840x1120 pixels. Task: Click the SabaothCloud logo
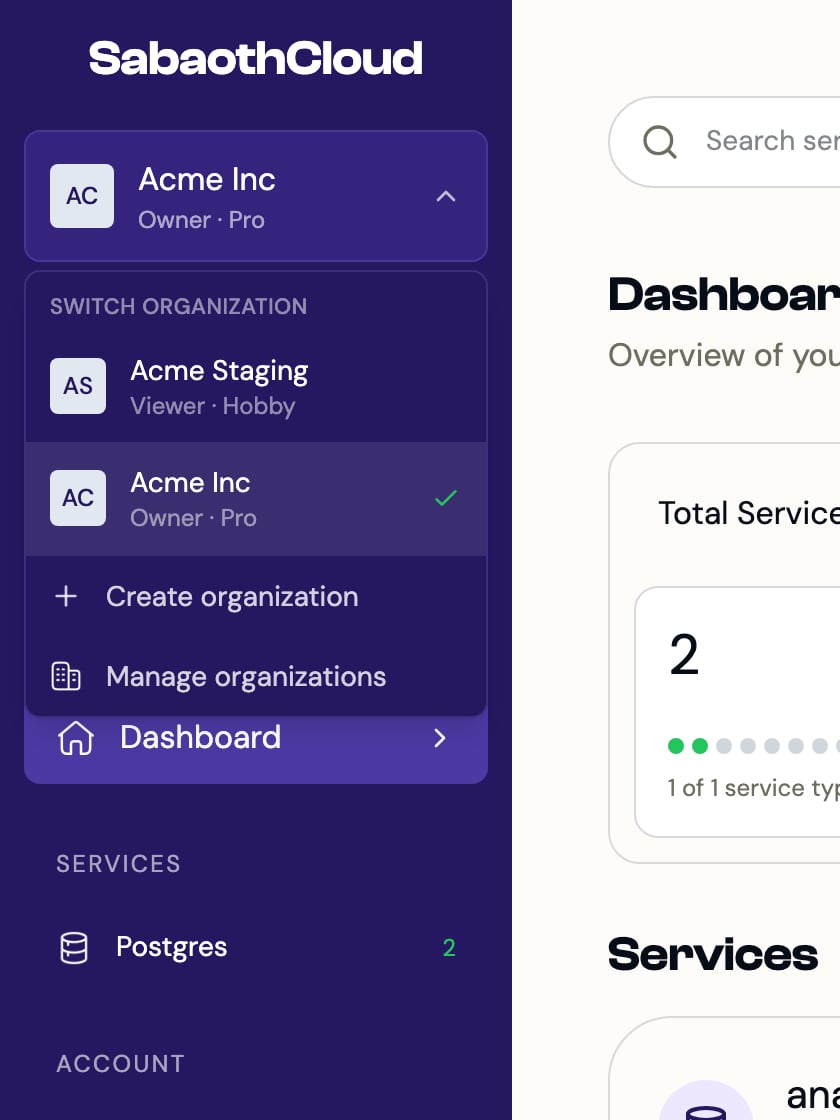coord(256,58)
